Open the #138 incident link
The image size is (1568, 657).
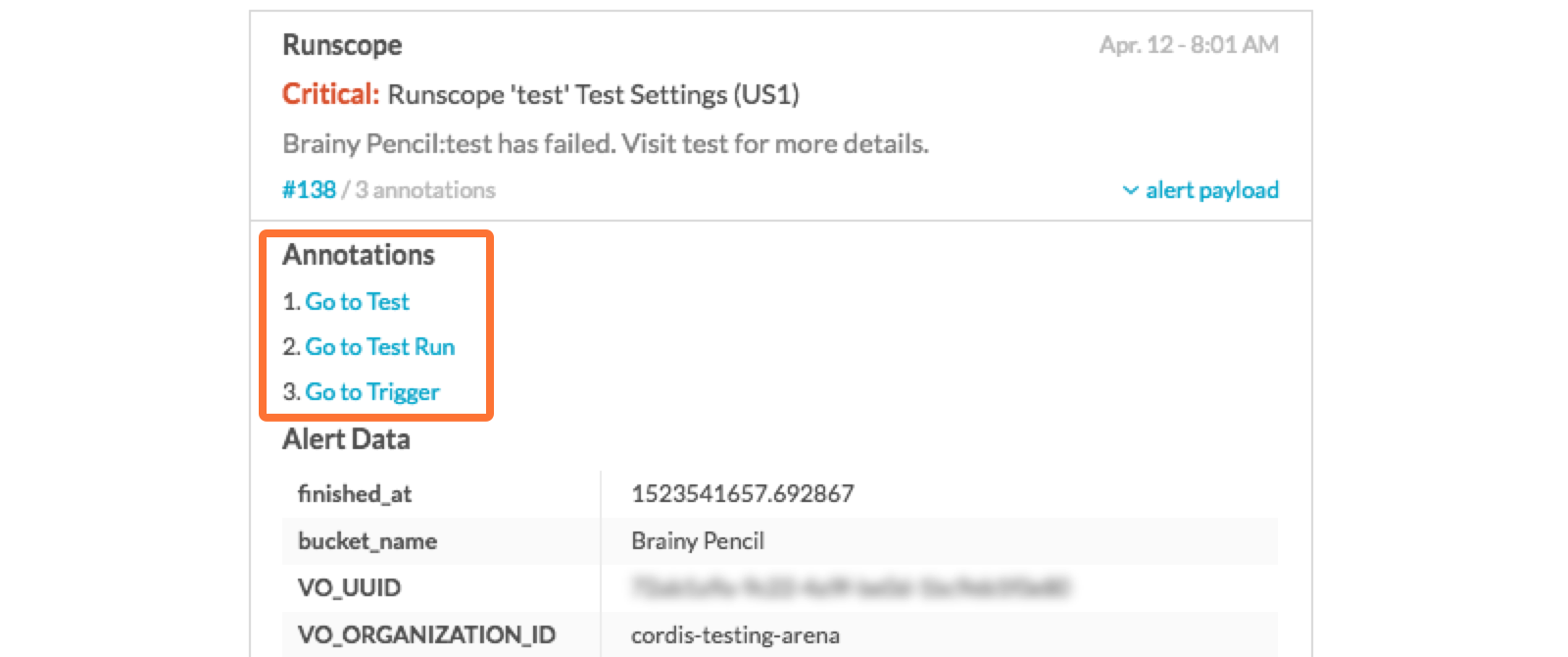309,190
